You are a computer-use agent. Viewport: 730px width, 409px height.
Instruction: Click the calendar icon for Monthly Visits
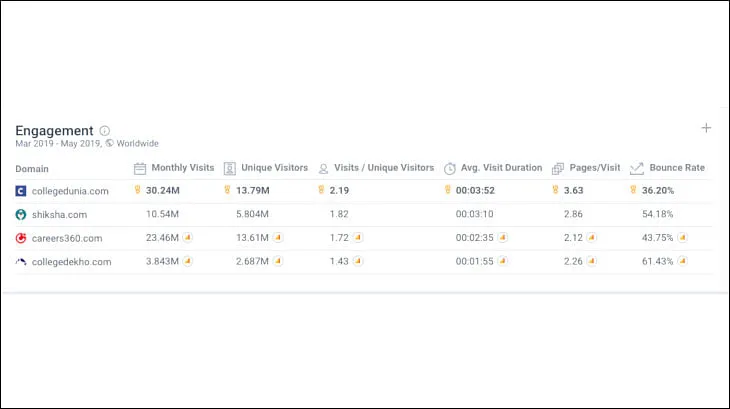[x=140, y=168]
